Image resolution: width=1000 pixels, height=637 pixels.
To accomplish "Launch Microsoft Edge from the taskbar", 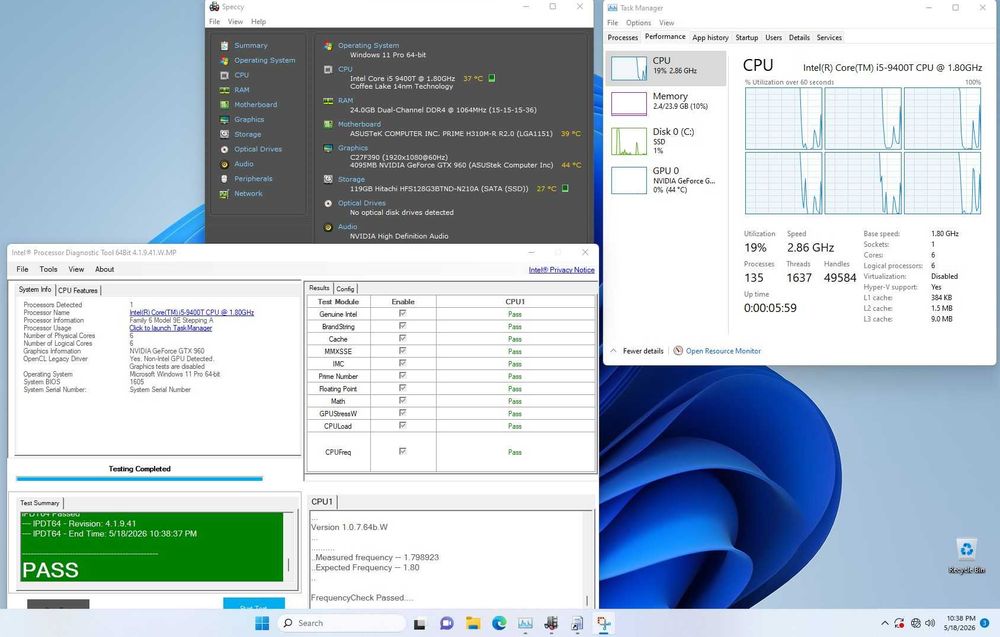I will (499, 624).
